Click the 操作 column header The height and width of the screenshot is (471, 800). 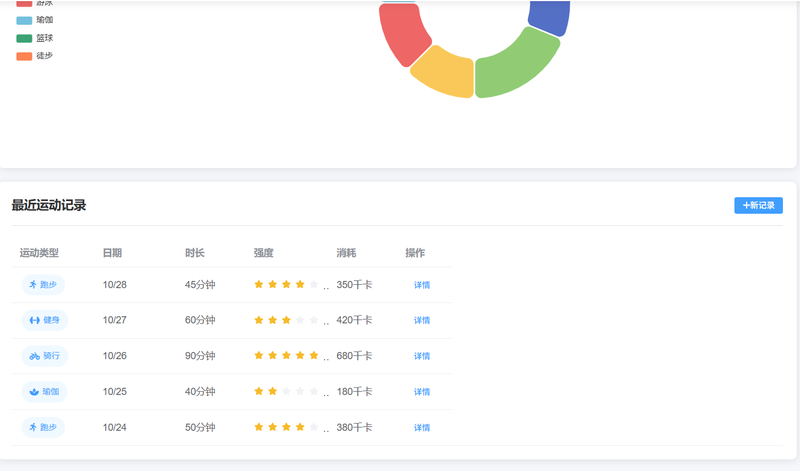tap(415, 253)
